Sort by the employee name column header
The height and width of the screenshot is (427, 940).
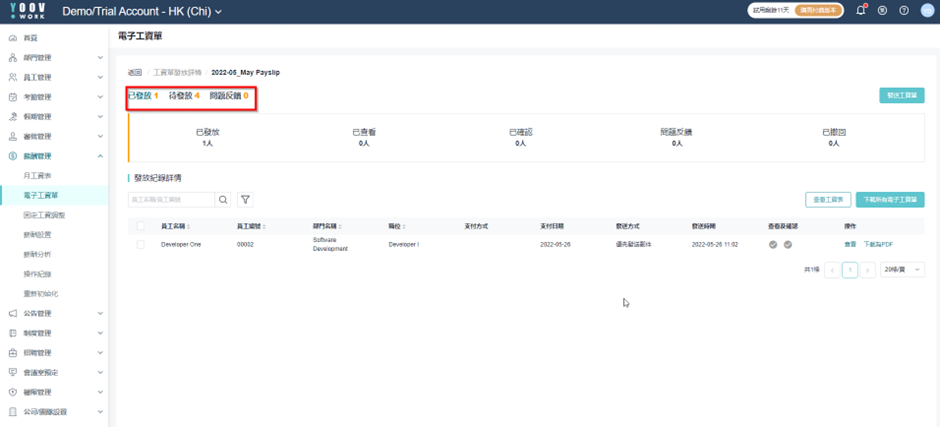point(176,227)
